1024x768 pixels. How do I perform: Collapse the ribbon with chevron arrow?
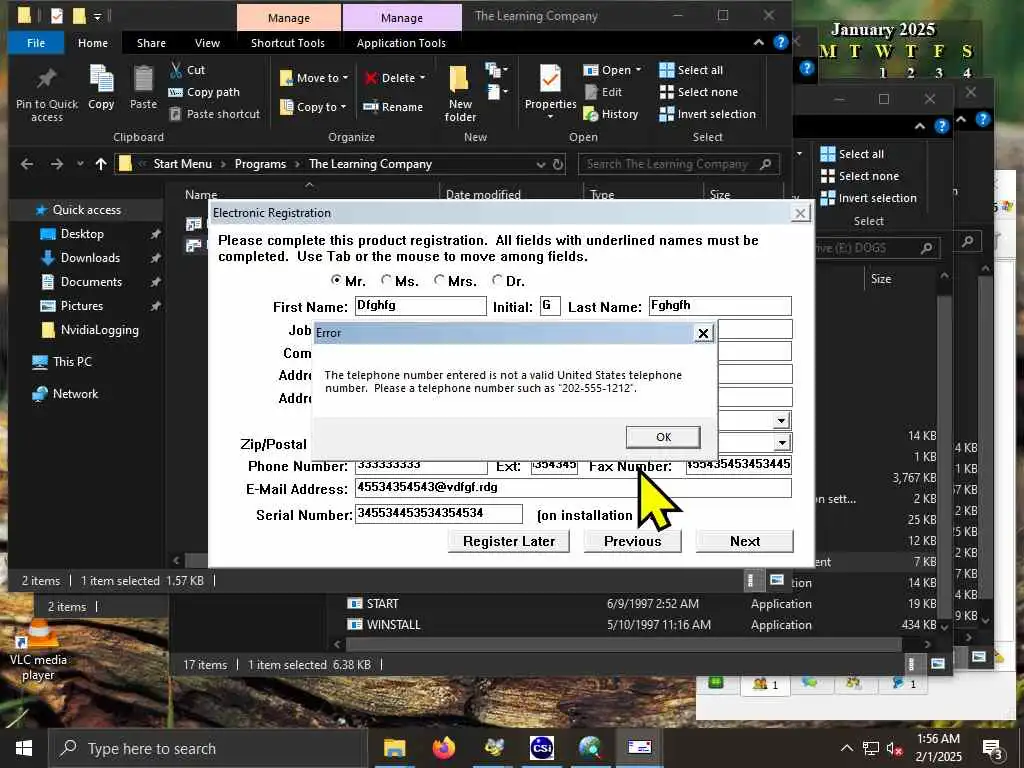[758, 42]
